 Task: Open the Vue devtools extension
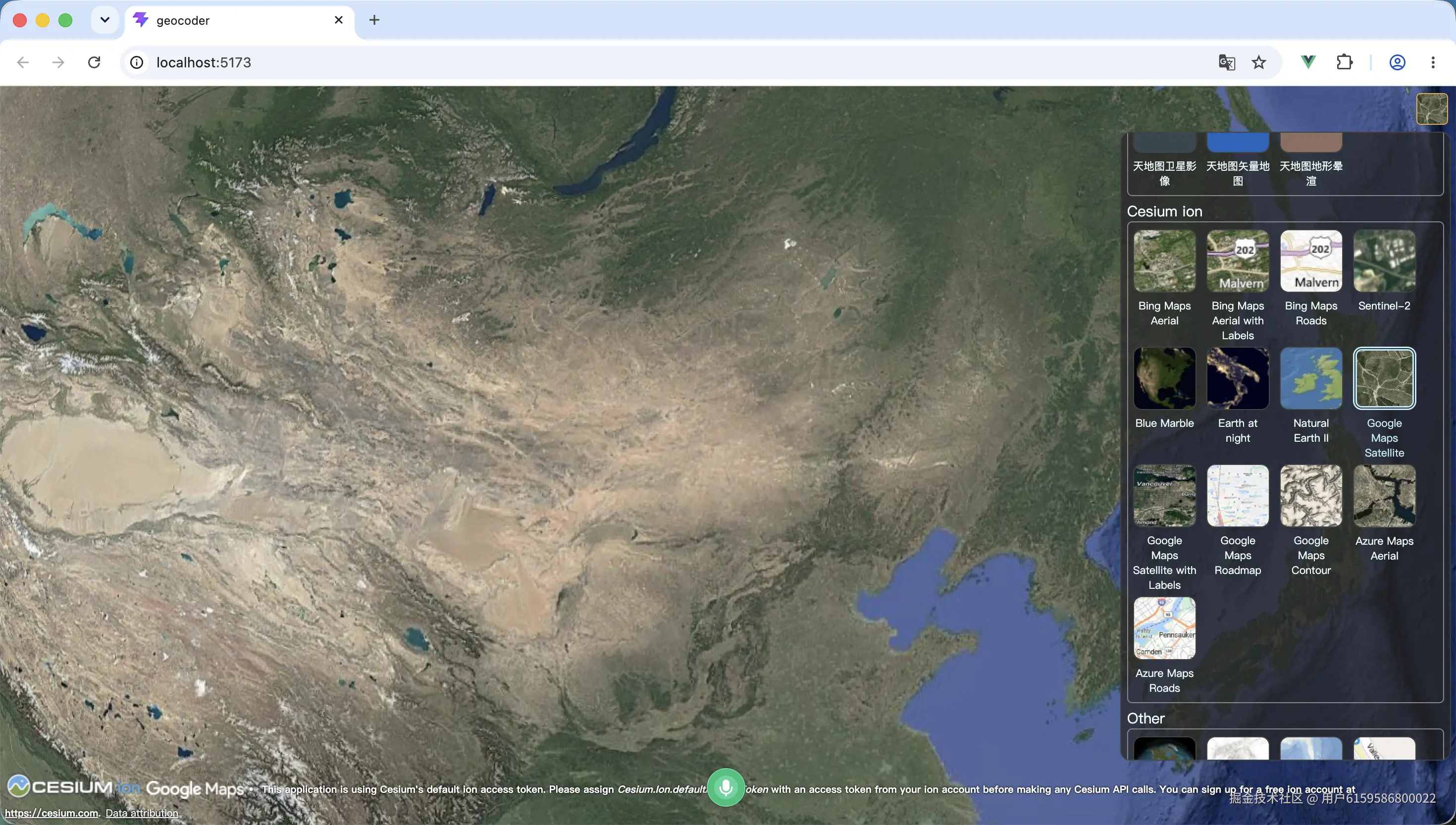pyautogui.click(x=1308, y=62)
